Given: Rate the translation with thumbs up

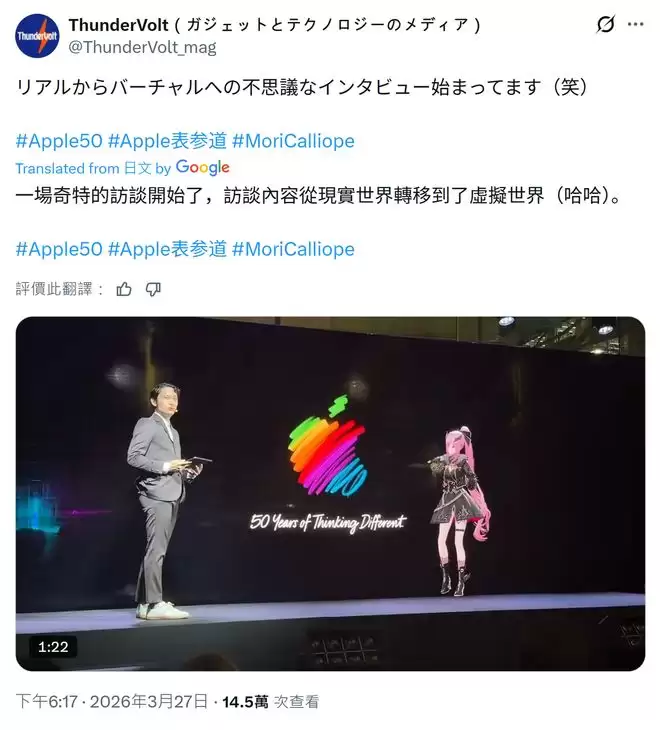Looking at the screenshot, I should 124,289.
